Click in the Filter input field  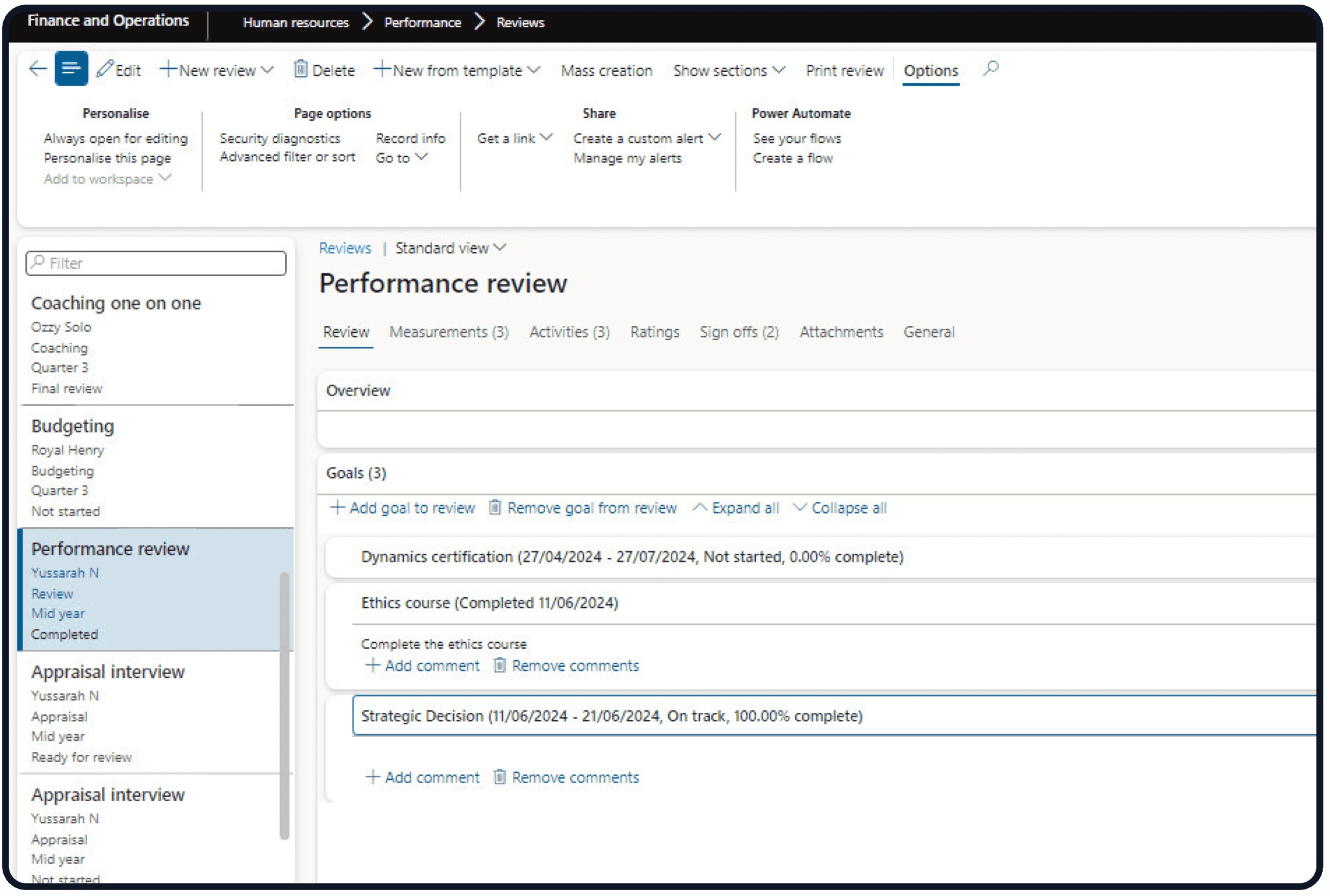click(x=156, y=263)
